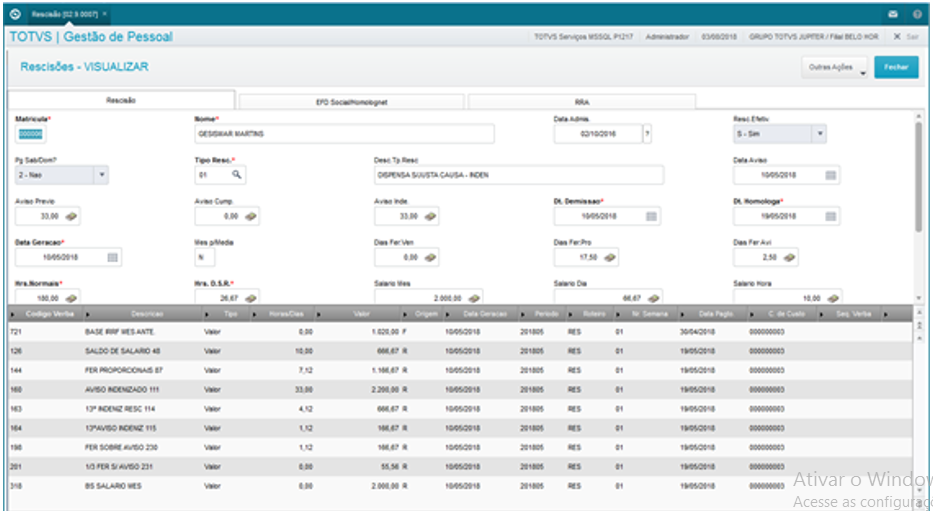The image size is (933, 511).
Task: Click the form area vertical scrollbar
Action: pyautogui.click(x=919, y=176)
